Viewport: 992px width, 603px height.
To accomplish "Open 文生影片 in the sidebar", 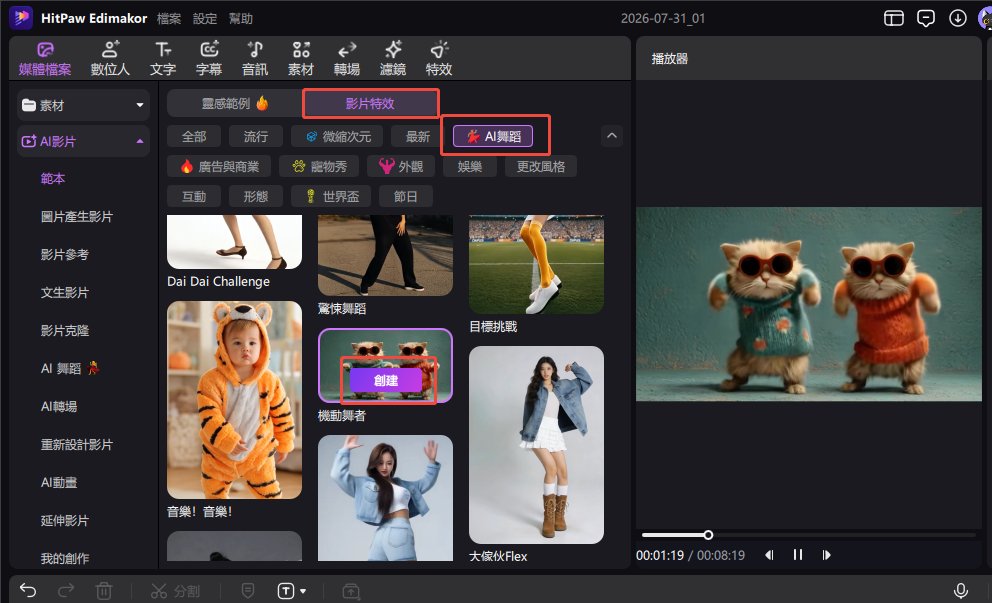I will point(65,292).
